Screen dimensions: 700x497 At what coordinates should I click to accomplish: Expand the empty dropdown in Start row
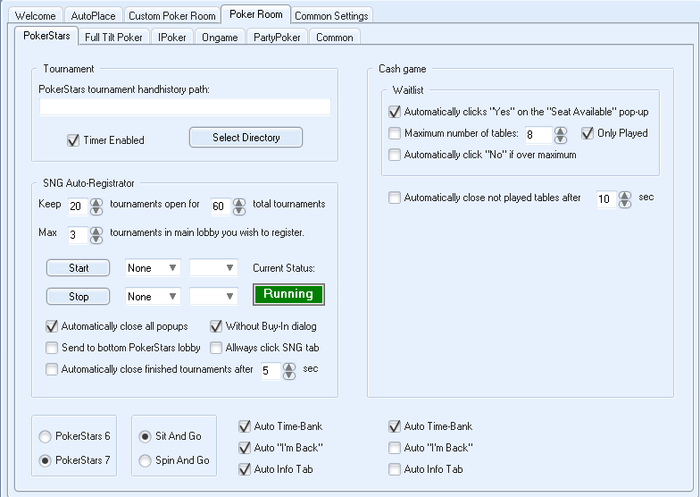coord(214,268)
